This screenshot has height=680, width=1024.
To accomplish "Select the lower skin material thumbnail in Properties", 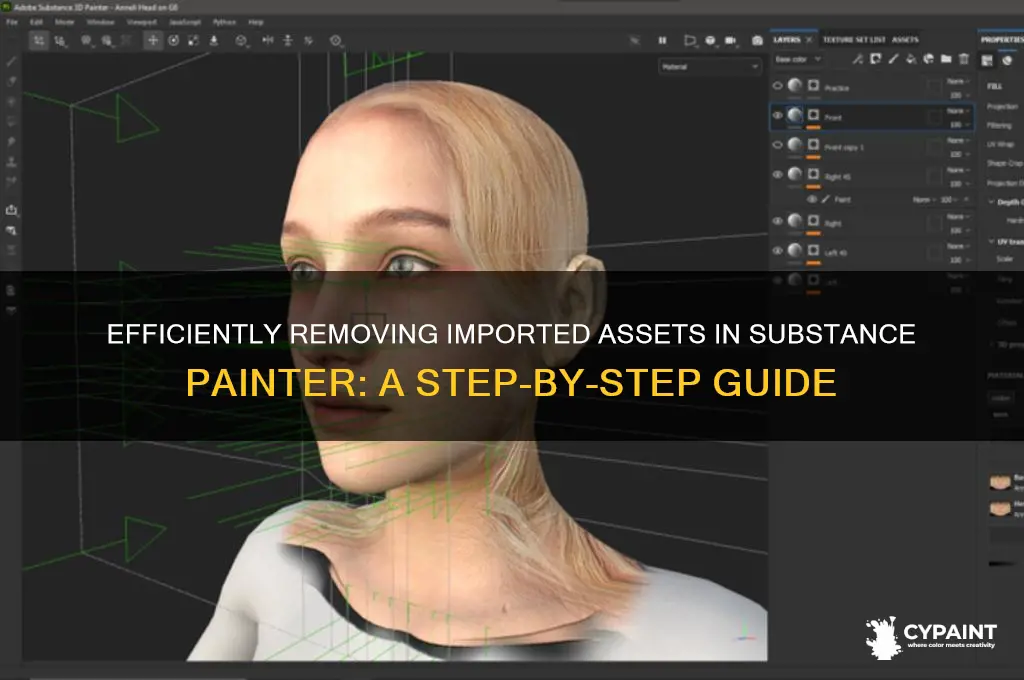I will click(x=1000, y=508).
